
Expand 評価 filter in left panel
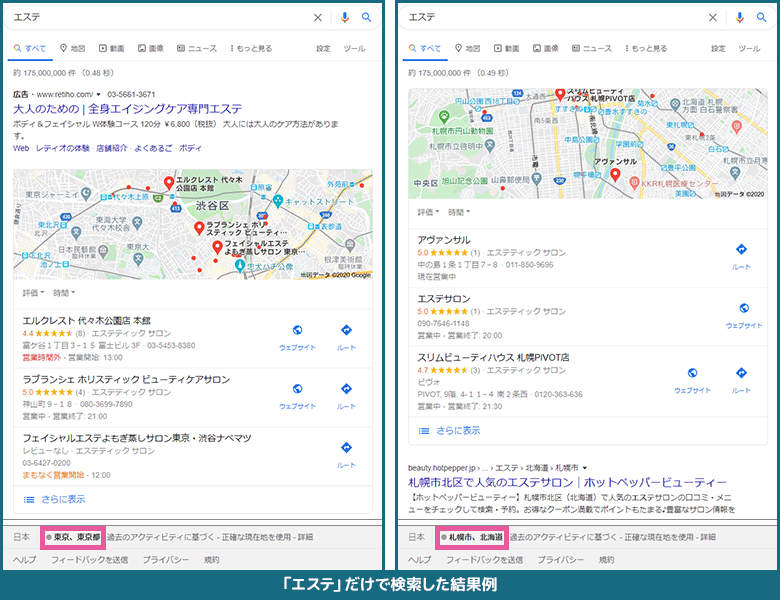(x=33, y=293)
